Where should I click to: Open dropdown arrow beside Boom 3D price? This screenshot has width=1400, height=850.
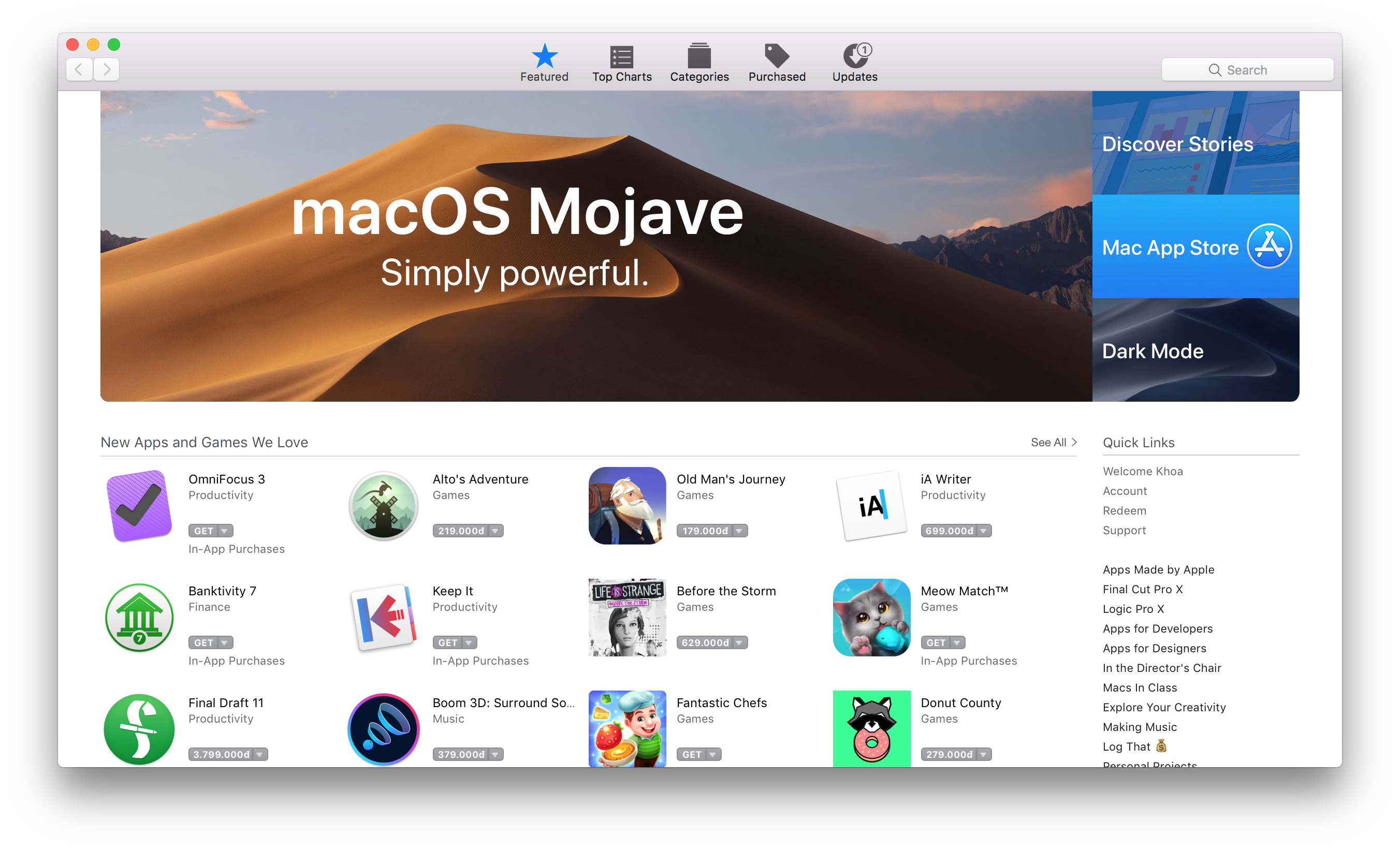point(495,755)
